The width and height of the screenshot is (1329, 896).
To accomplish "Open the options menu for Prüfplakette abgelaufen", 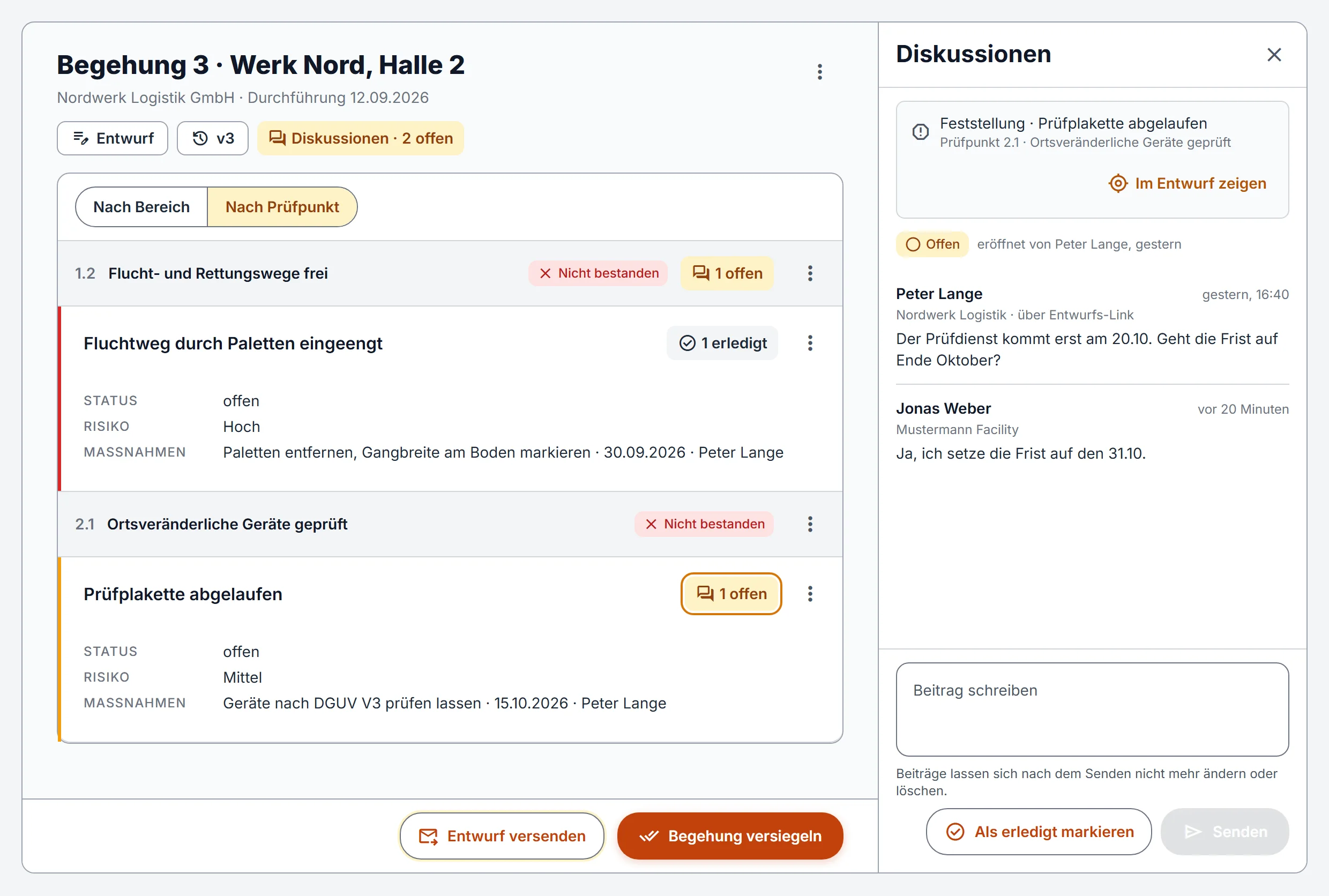I will [x=810, y=594].
